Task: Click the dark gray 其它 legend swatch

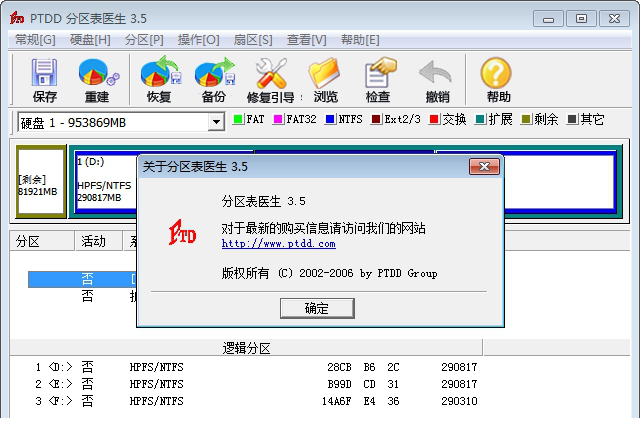Action: 572,119
